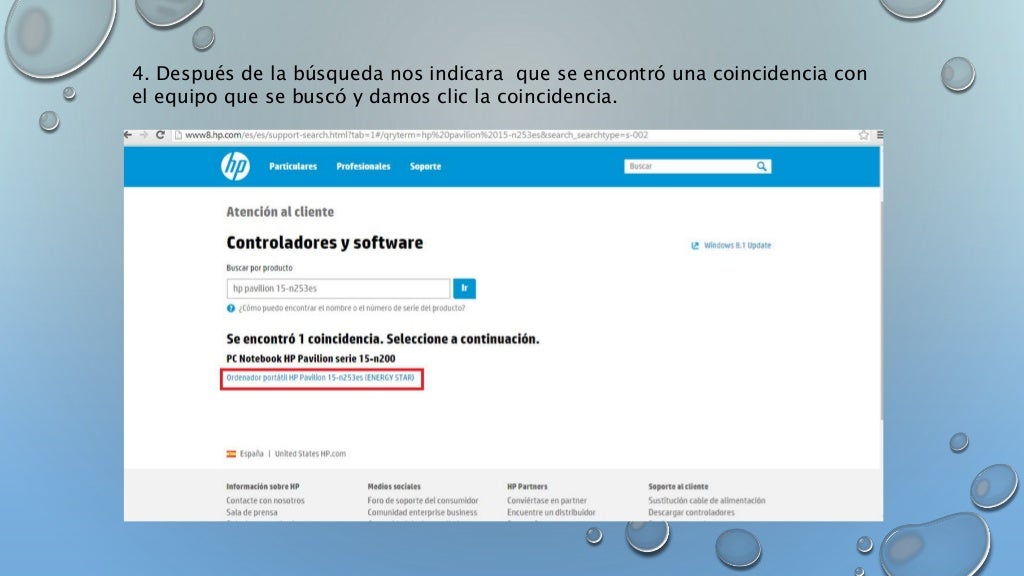Click the ¿Cómo puedo encontrar el nombre help link
1024x576 pixels.
[x=351, y=308]
